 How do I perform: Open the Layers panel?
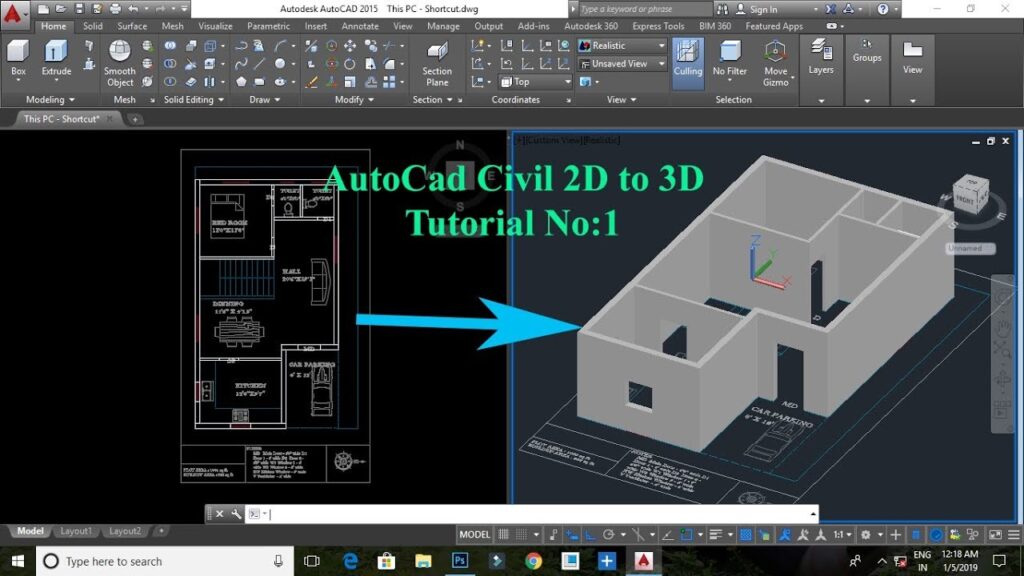click(x=821, y=58)
